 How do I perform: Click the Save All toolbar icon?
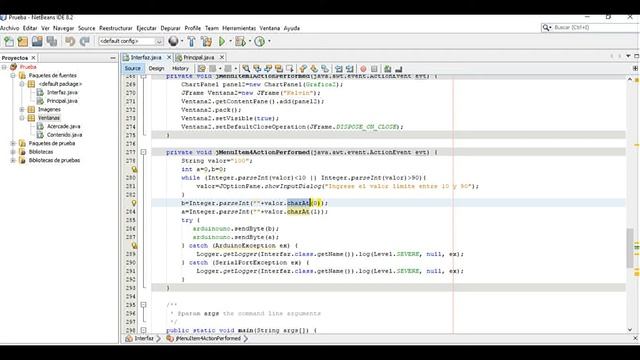52,41
